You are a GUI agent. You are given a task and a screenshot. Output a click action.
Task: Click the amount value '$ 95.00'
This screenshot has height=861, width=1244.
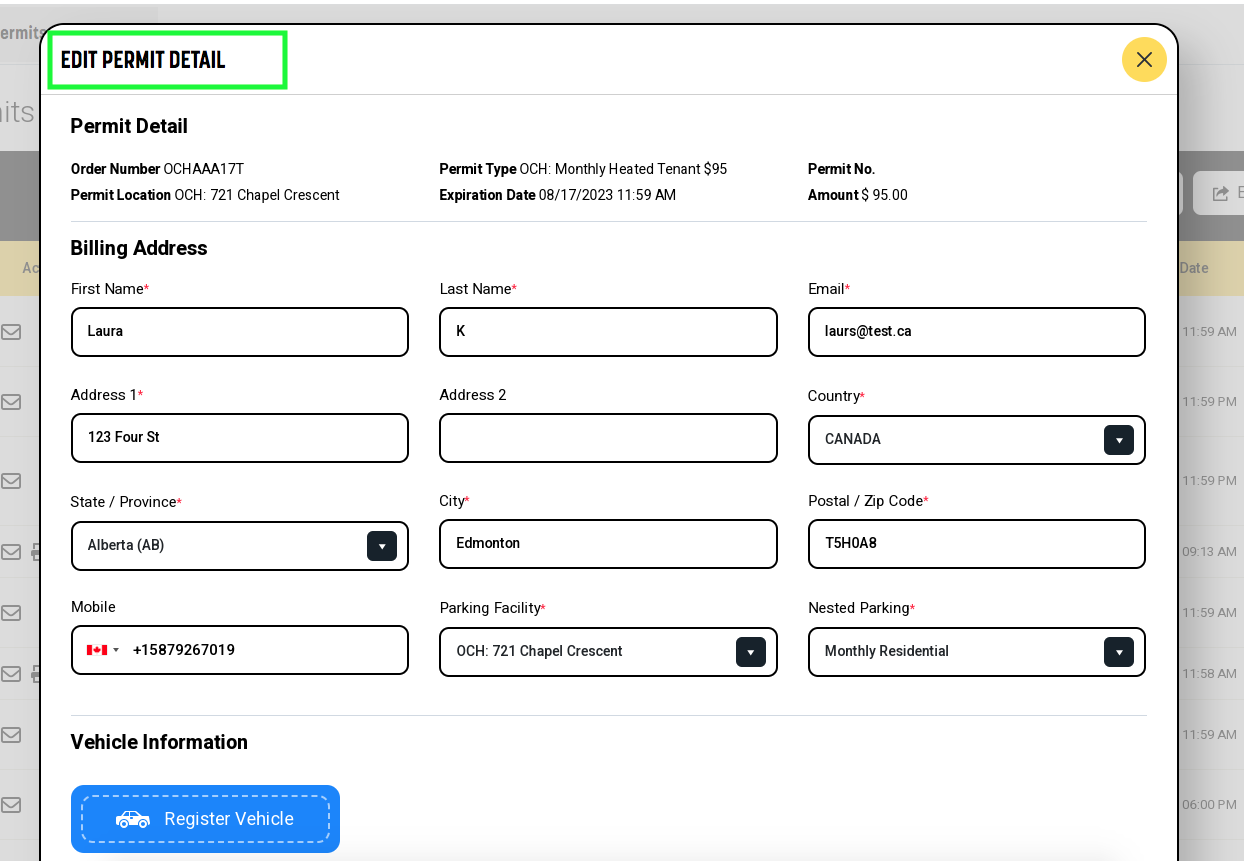884,195
